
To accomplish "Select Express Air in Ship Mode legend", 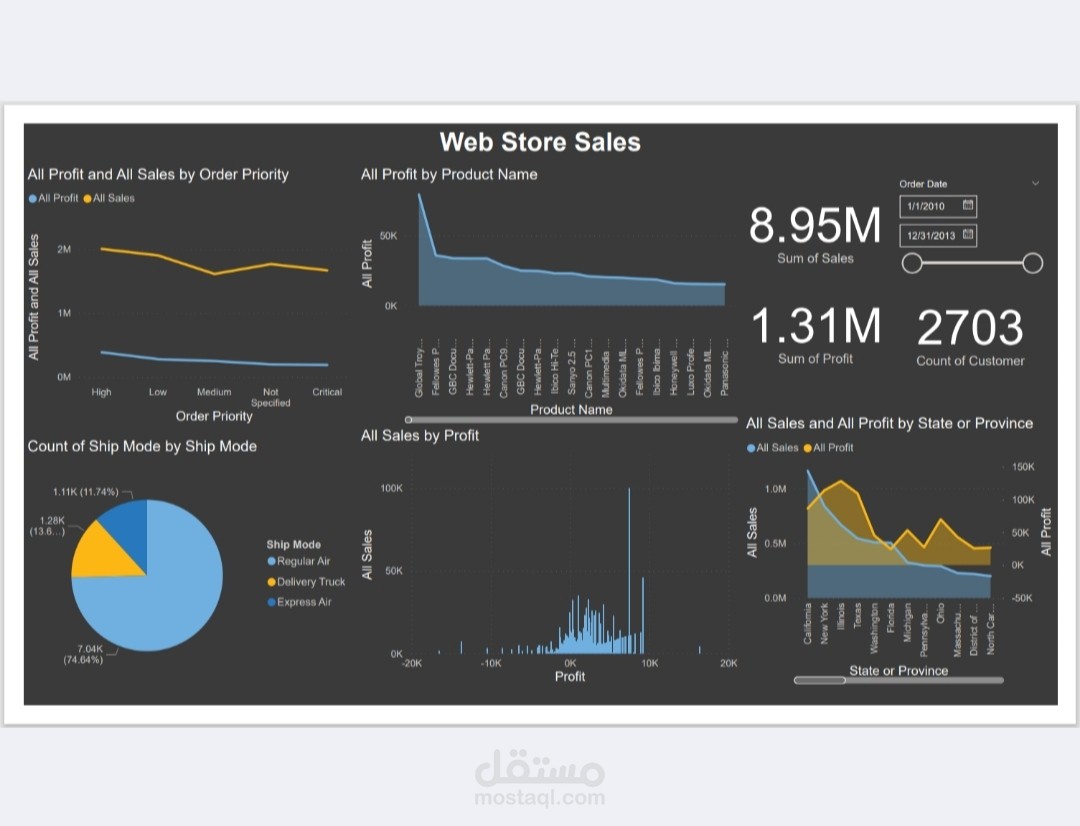I will tap(300, 601).
